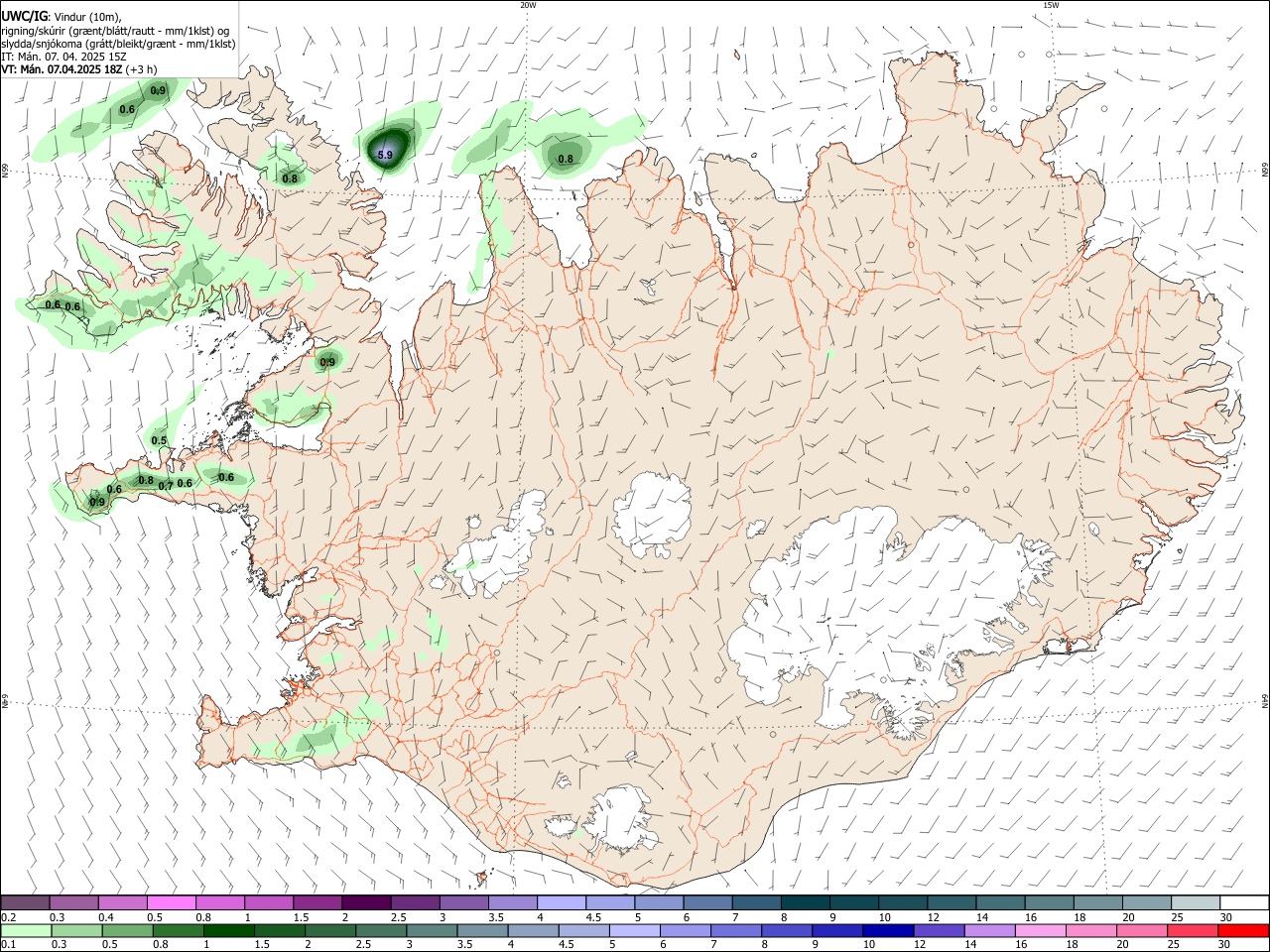Click the 64N latitude label on right edge

pos(1265,700)
